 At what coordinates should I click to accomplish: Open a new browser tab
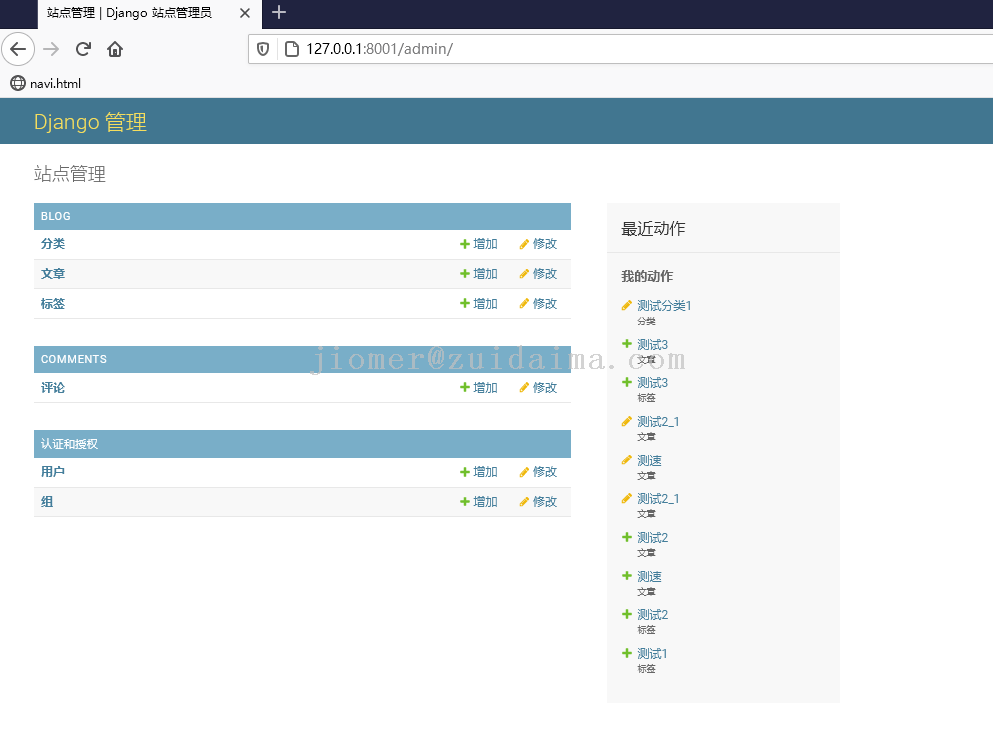[x=279, y=12]
